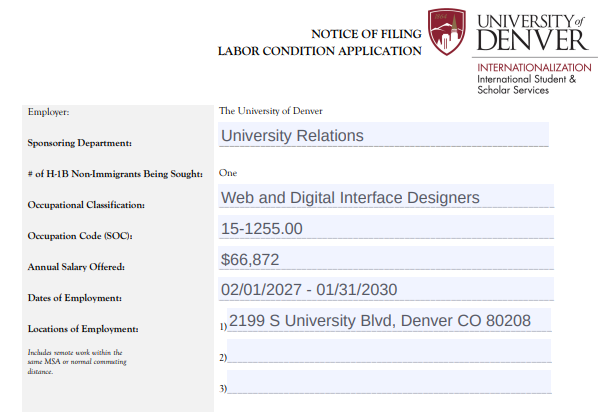Click the Dates of Employment field
Screen dimensions: 601x412
(386, 289)
